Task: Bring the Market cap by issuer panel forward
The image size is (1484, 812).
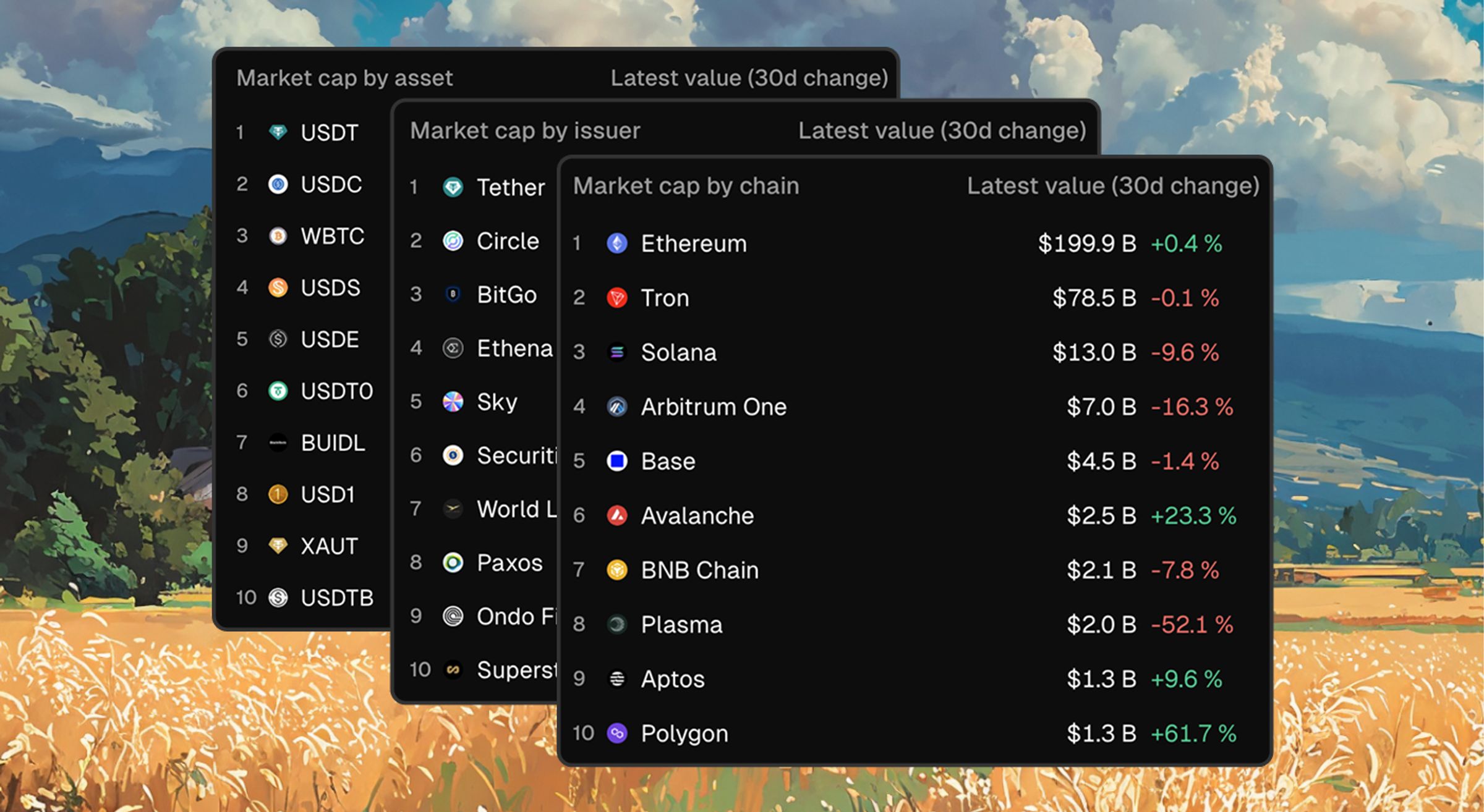Action: pyautogui.click(x=525, y=131)
